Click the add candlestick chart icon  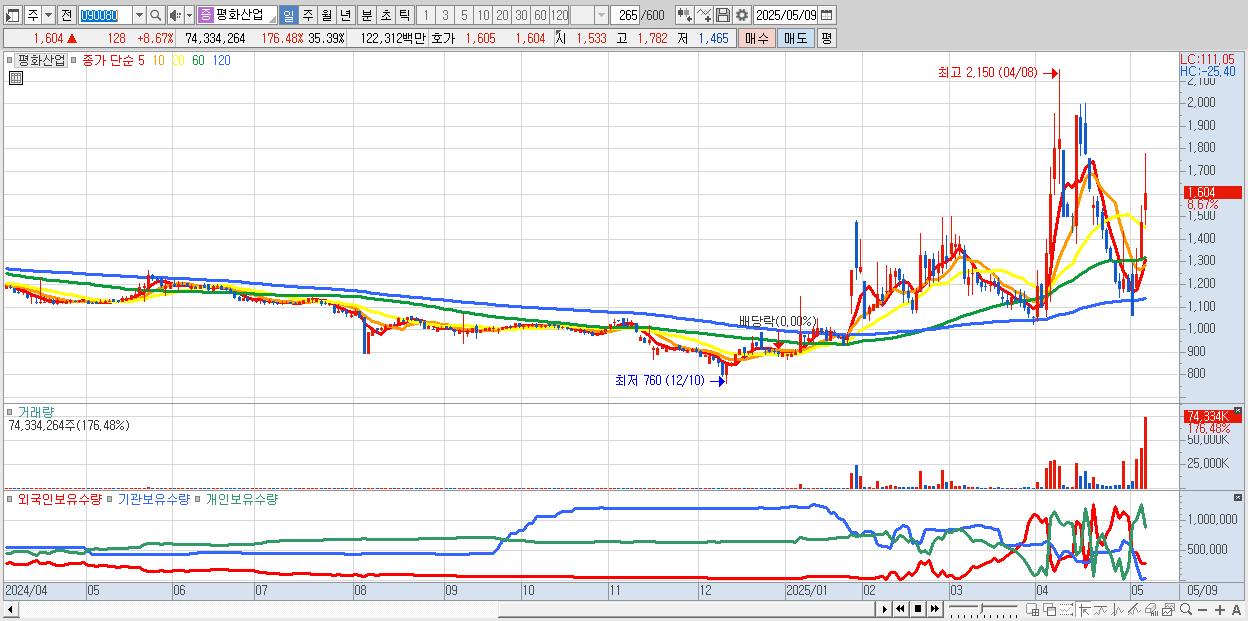(684, 15)
